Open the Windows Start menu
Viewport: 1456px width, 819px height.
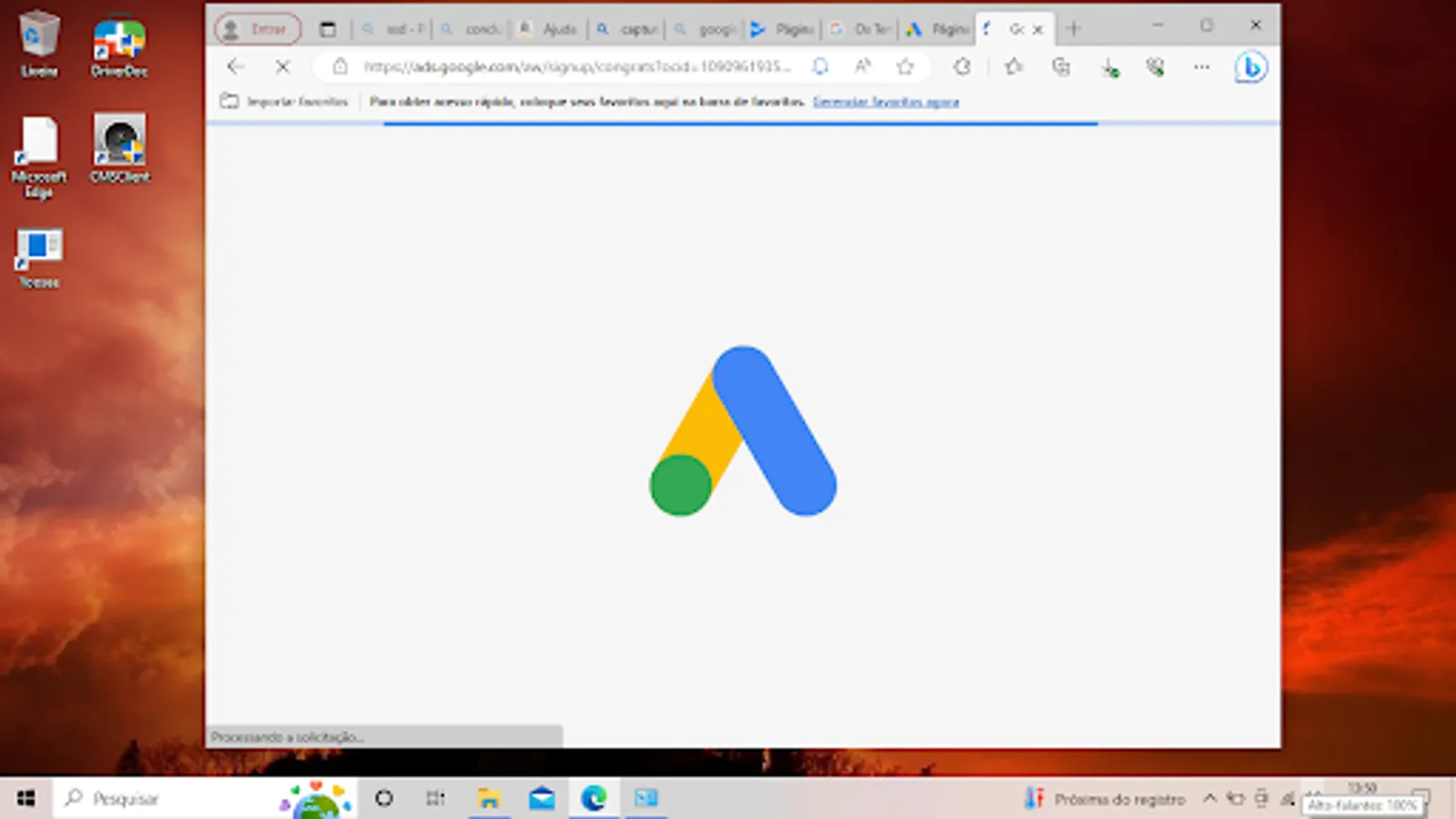pyautogui.click(x=25, y=798)
